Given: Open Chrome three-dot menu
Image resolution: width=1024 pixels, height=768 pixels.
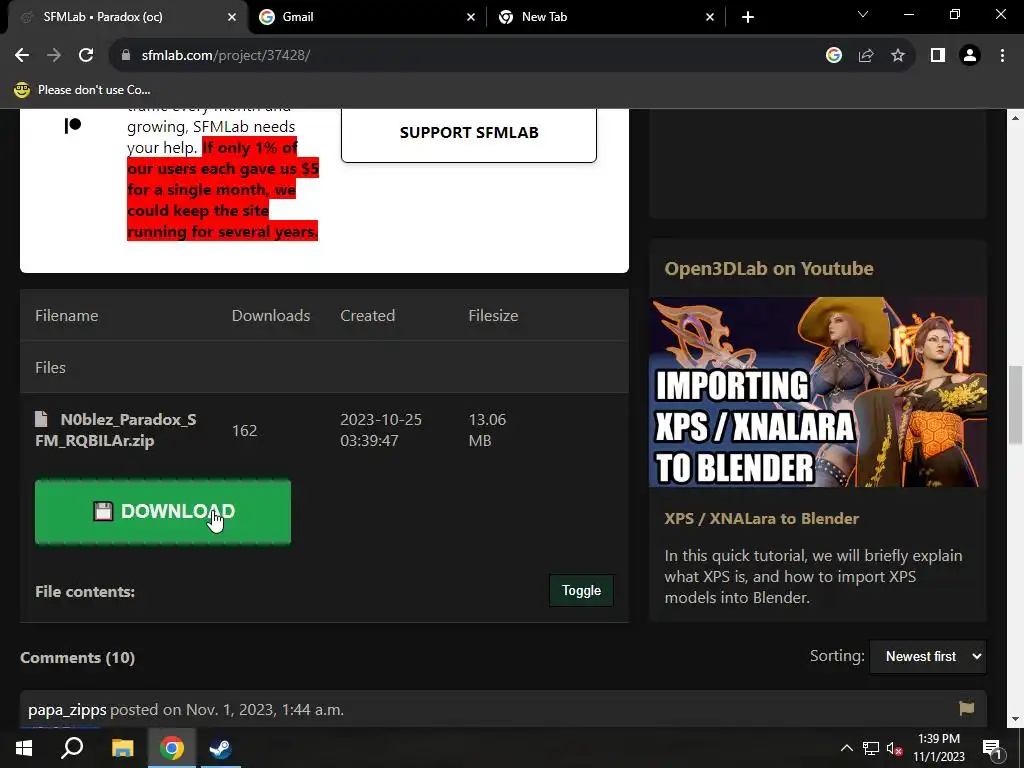Looking at the screenshot, I should point(1002,56).
